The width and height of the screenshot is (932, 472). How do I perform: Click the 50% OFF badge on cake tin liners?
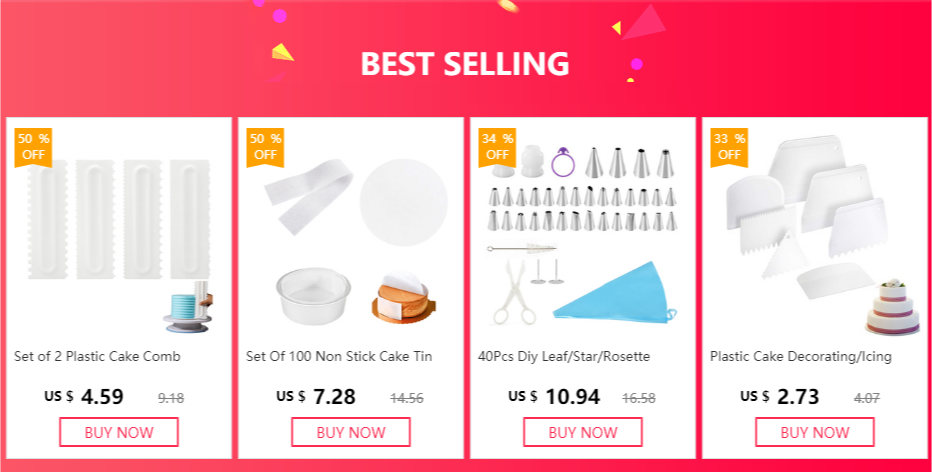click(265, 147)
